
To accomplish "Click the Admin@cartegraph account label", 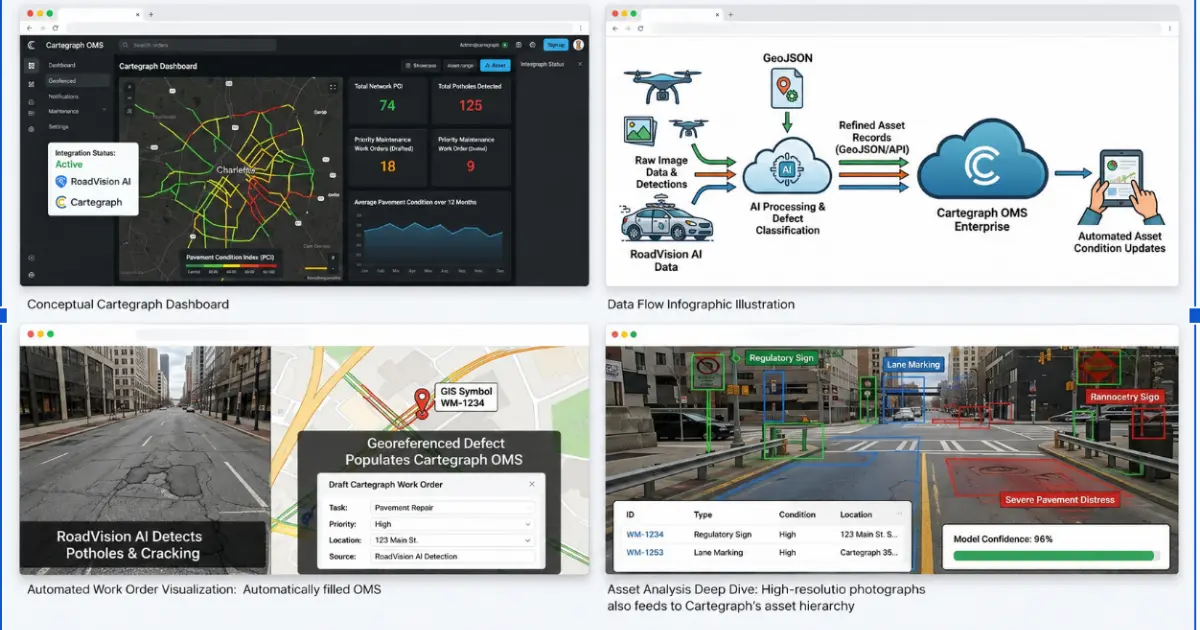I will (479, 45).
